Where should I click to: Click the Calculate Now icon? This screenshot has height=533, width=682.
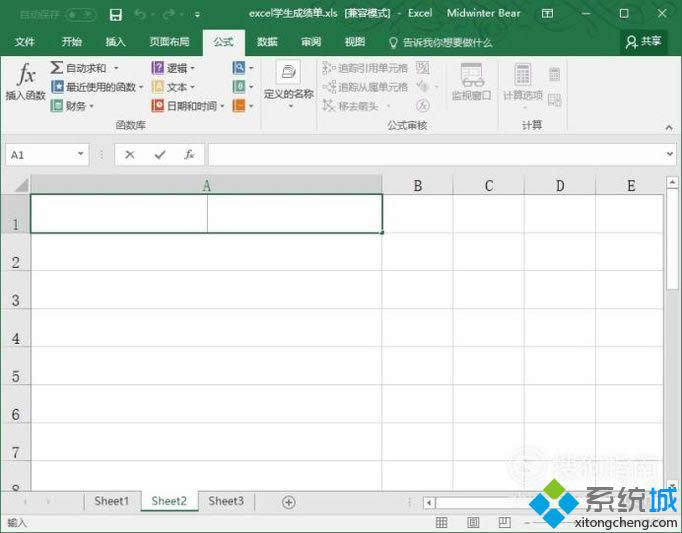click(554, 74)
